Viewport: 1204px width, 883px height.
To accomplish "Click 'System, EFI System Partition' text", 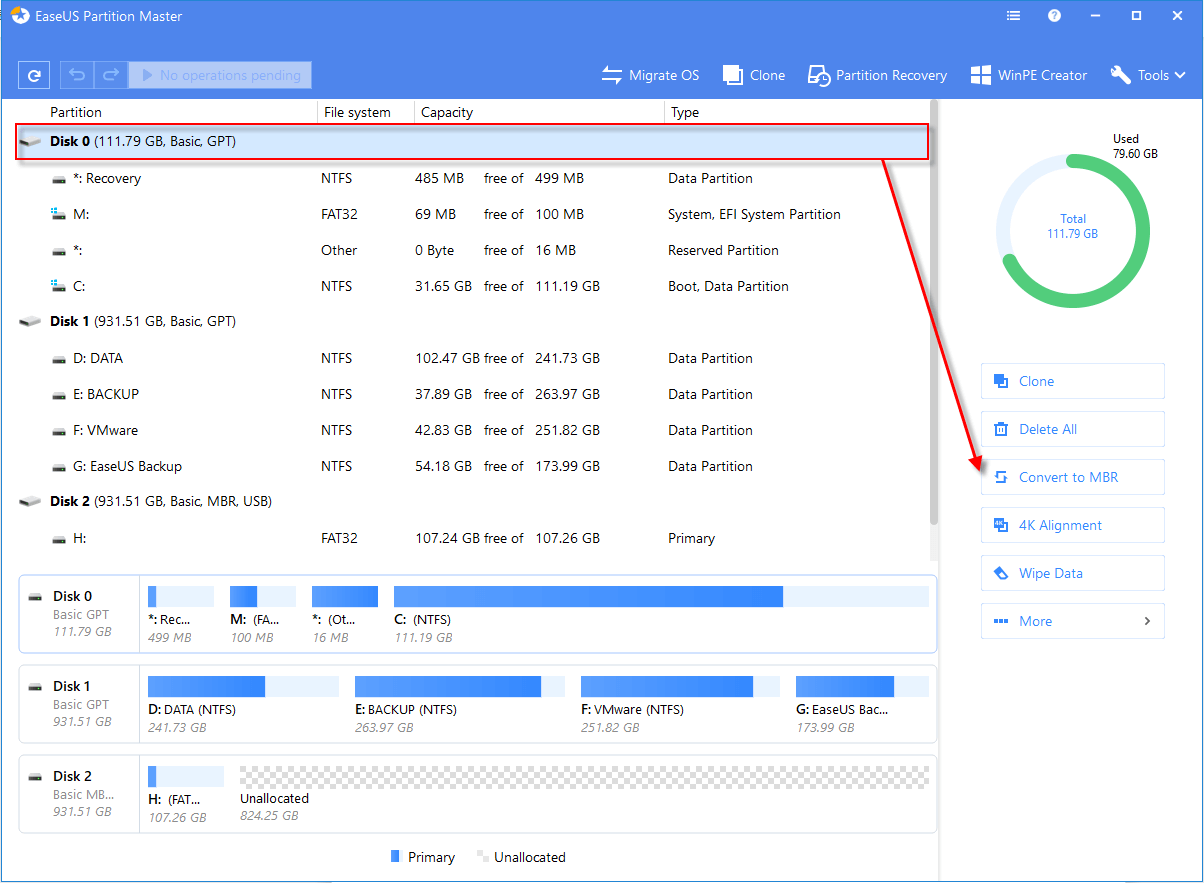I will click(754, 214).
